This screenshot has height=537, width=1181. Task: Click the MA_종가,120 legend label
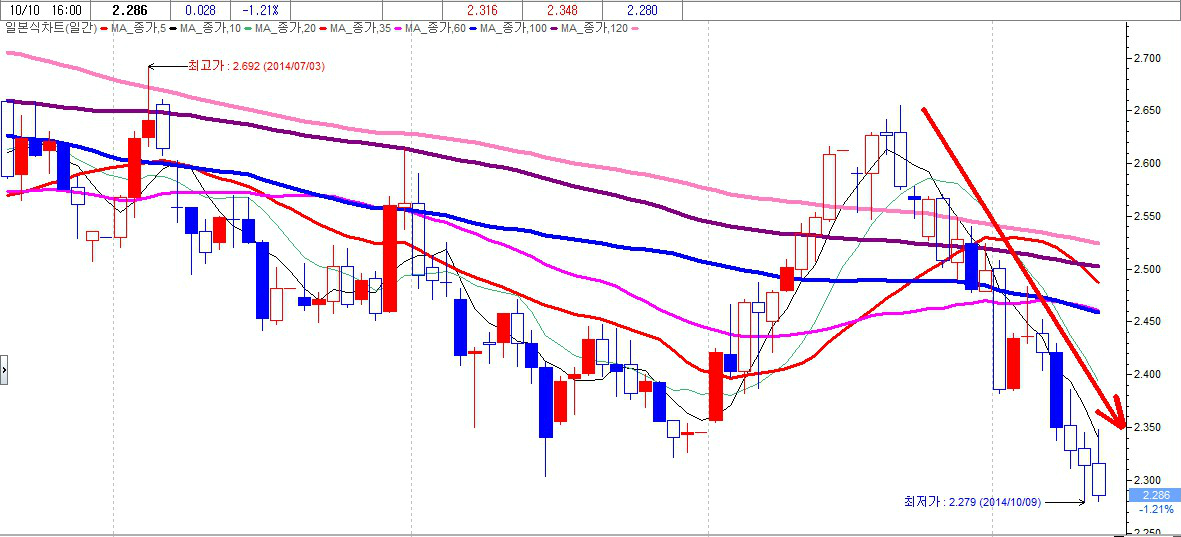pos(596,28)
